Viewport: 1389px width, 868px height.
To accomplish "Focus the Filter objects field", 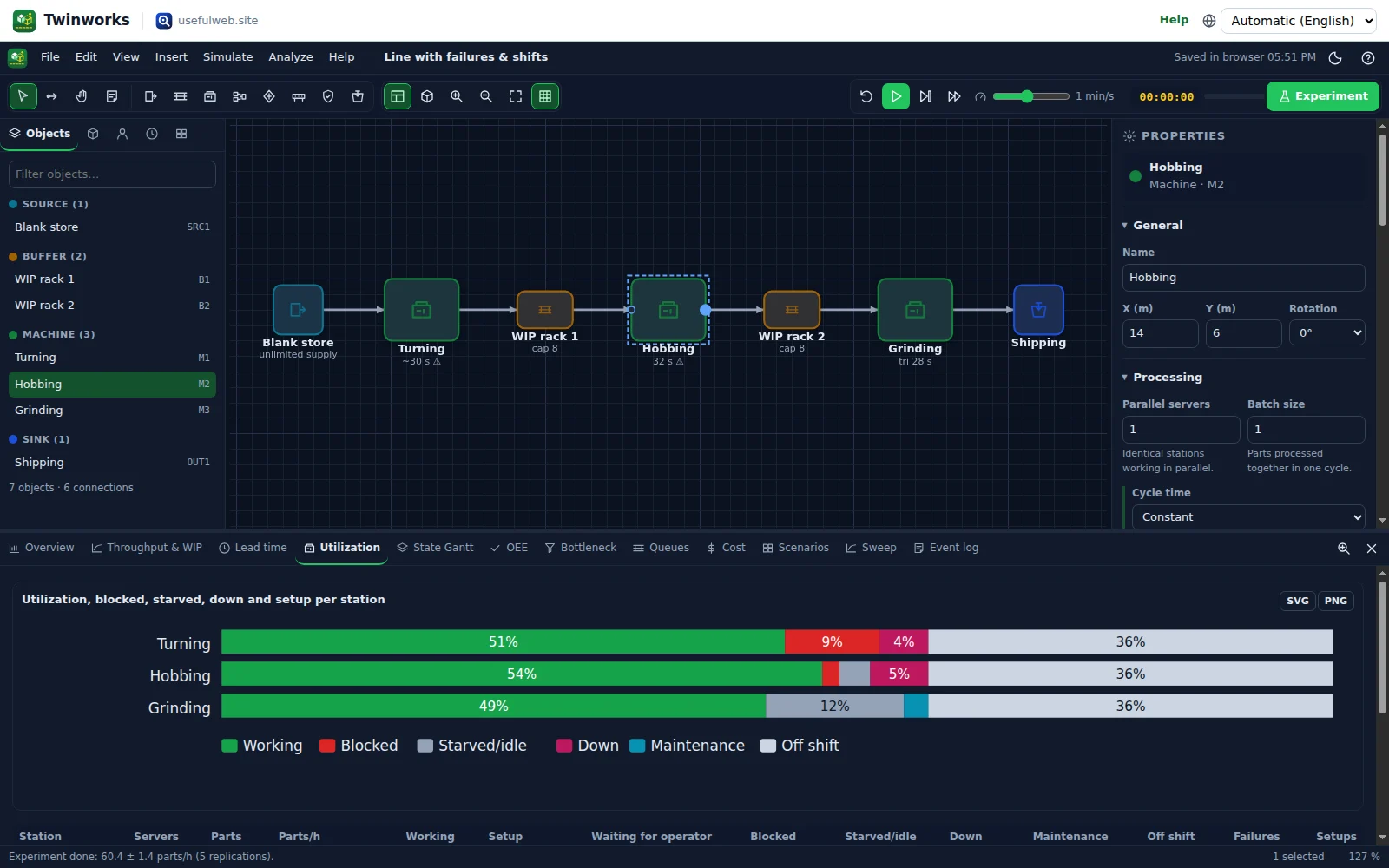I will (112, 174).
